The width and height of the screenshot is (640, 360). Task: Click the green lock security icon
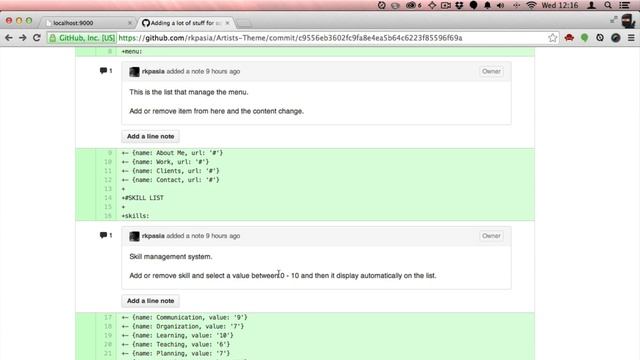tap(52, 38)
